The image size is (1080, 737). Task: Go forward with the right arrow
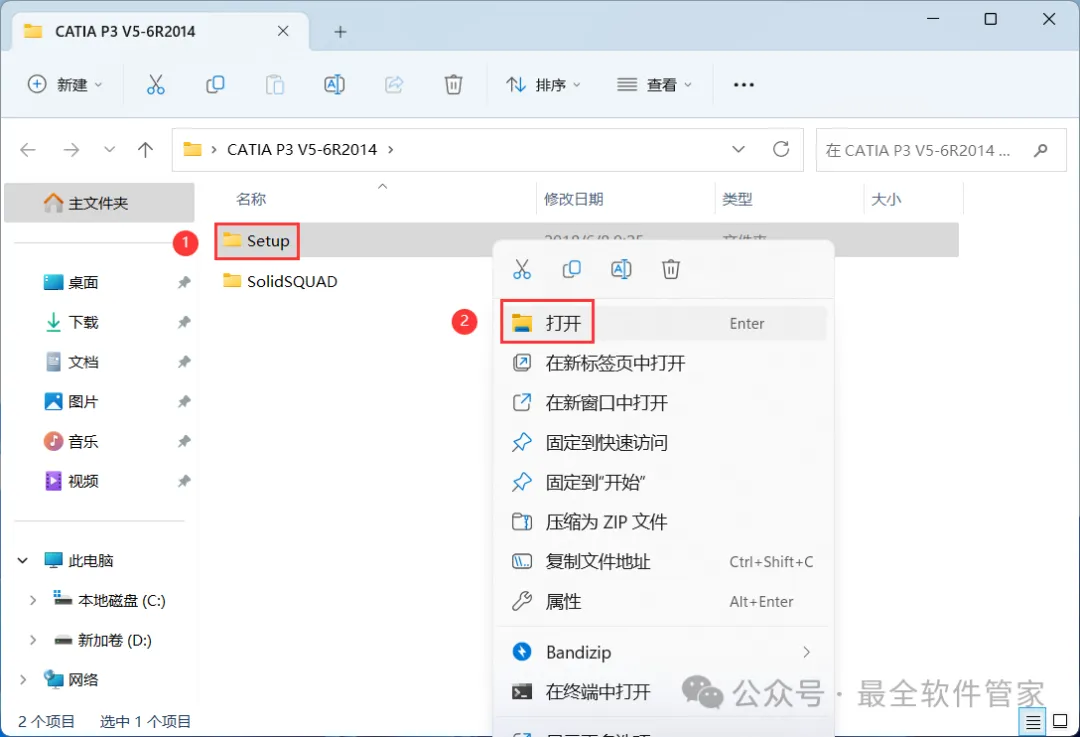(72, 149)
